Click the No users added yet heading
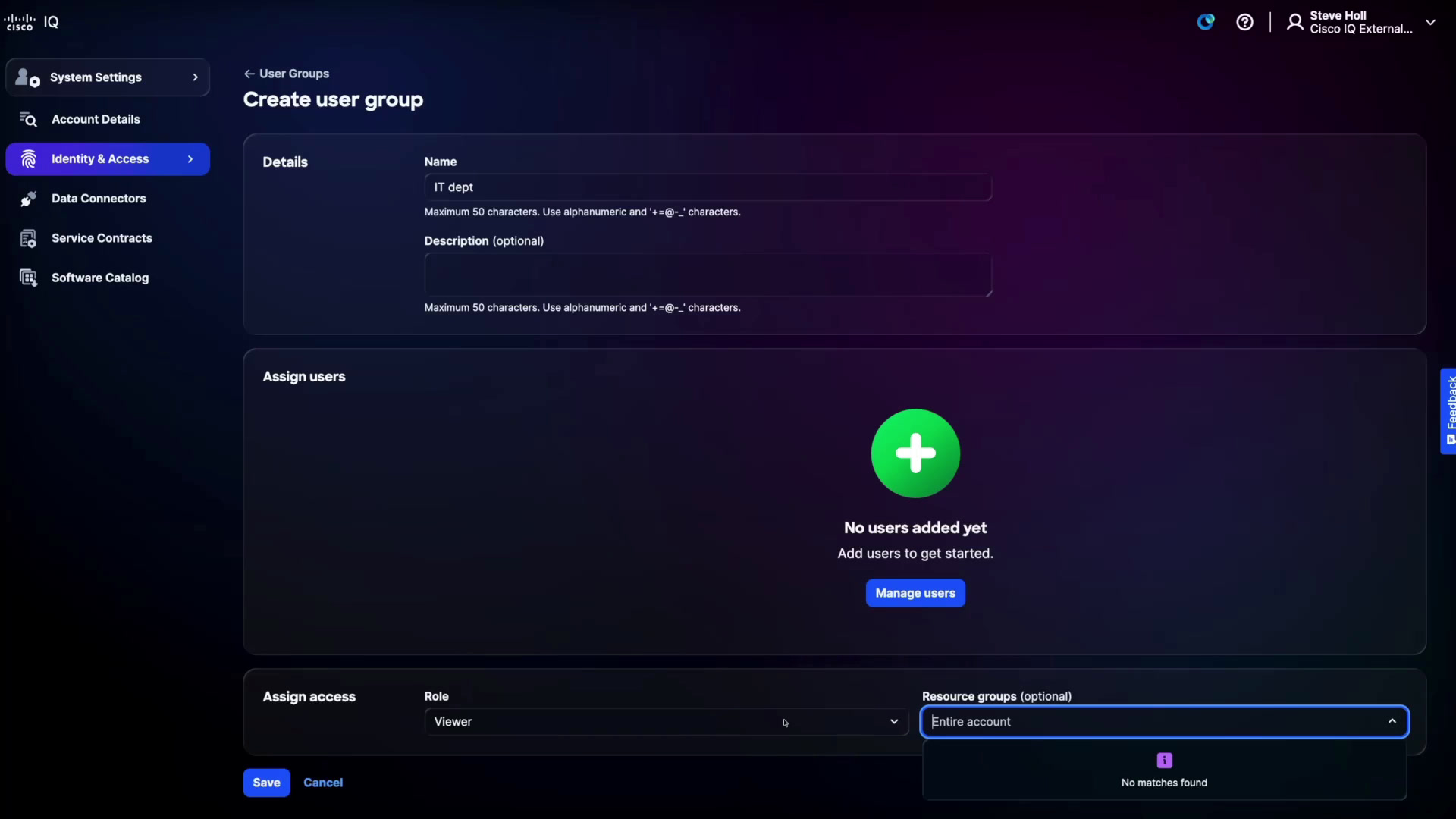Screen dimensions: 1456x819 [915, 528]
